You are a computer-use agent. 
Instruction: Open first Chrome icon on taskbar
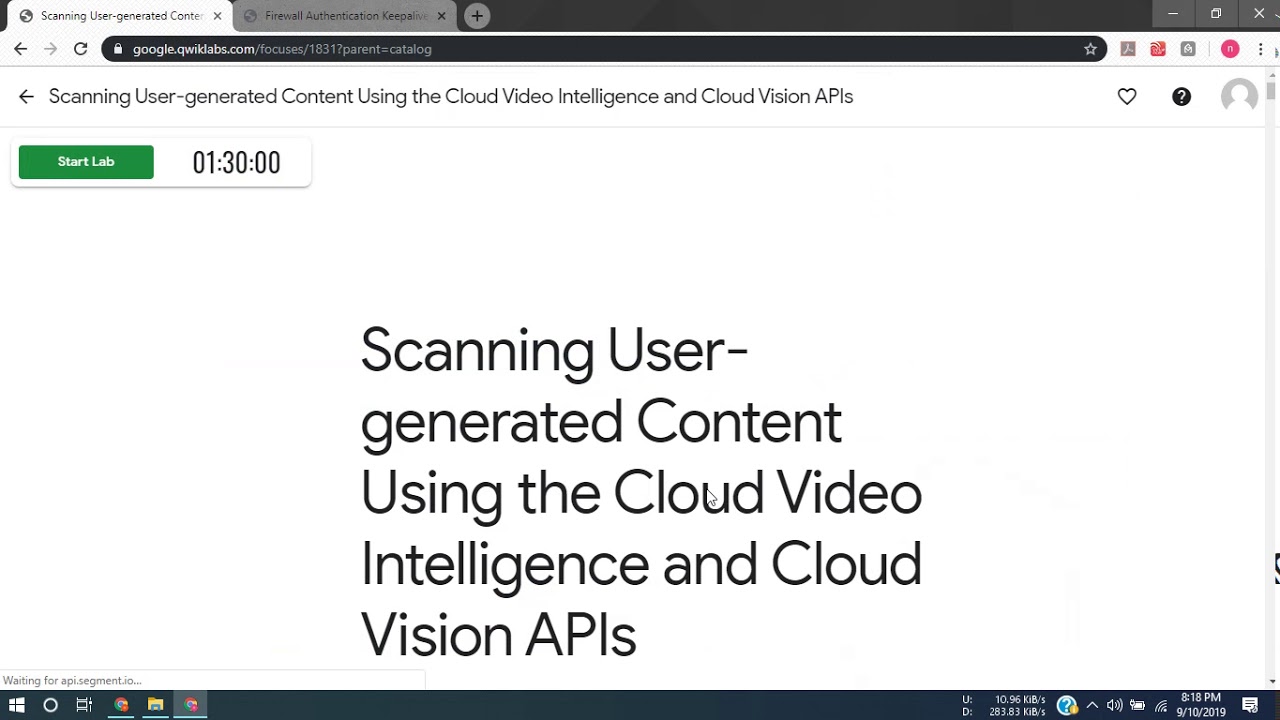click(121, 705)
